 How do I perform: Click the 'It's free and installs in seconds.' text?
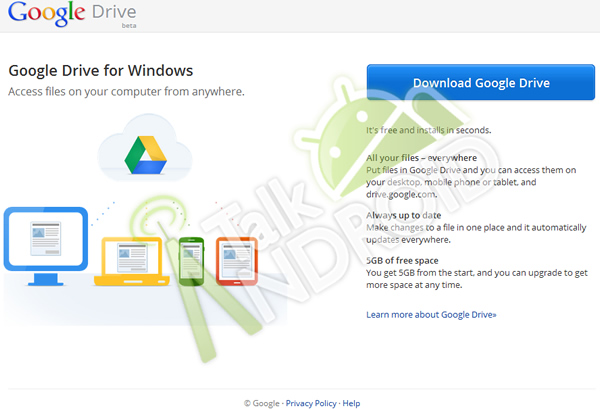point(429,130)
